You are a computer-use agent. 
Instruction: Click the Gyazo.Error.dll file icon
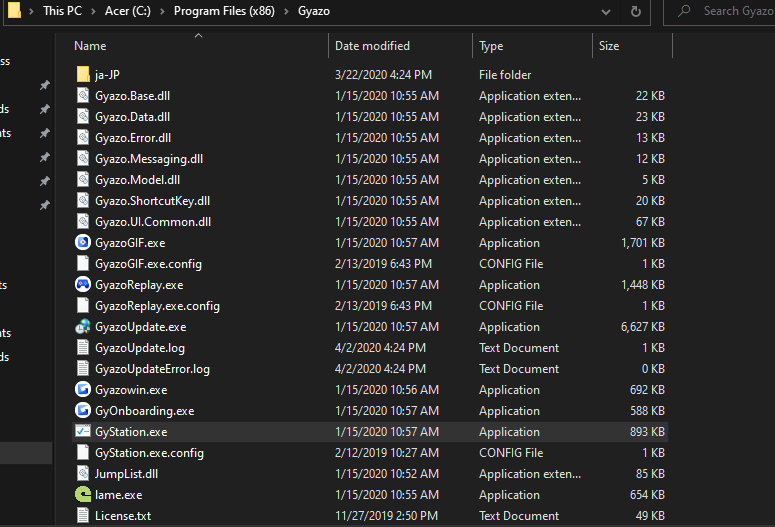83,137
